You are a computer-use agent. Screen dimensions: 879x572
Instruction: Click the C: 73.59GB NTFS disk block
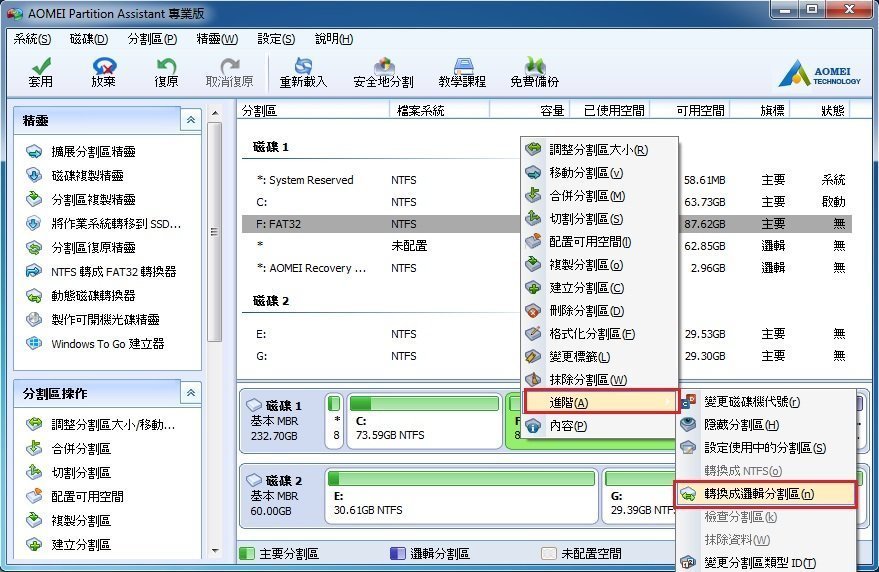424,421
